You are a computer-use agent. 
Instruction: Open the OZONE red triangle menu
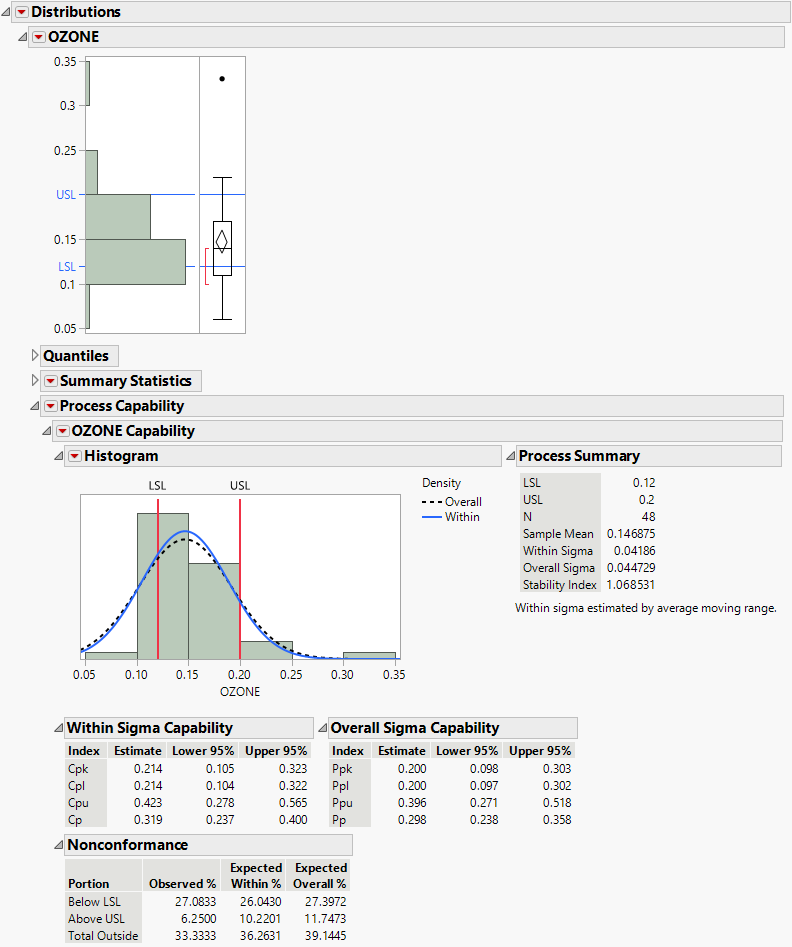40,36
